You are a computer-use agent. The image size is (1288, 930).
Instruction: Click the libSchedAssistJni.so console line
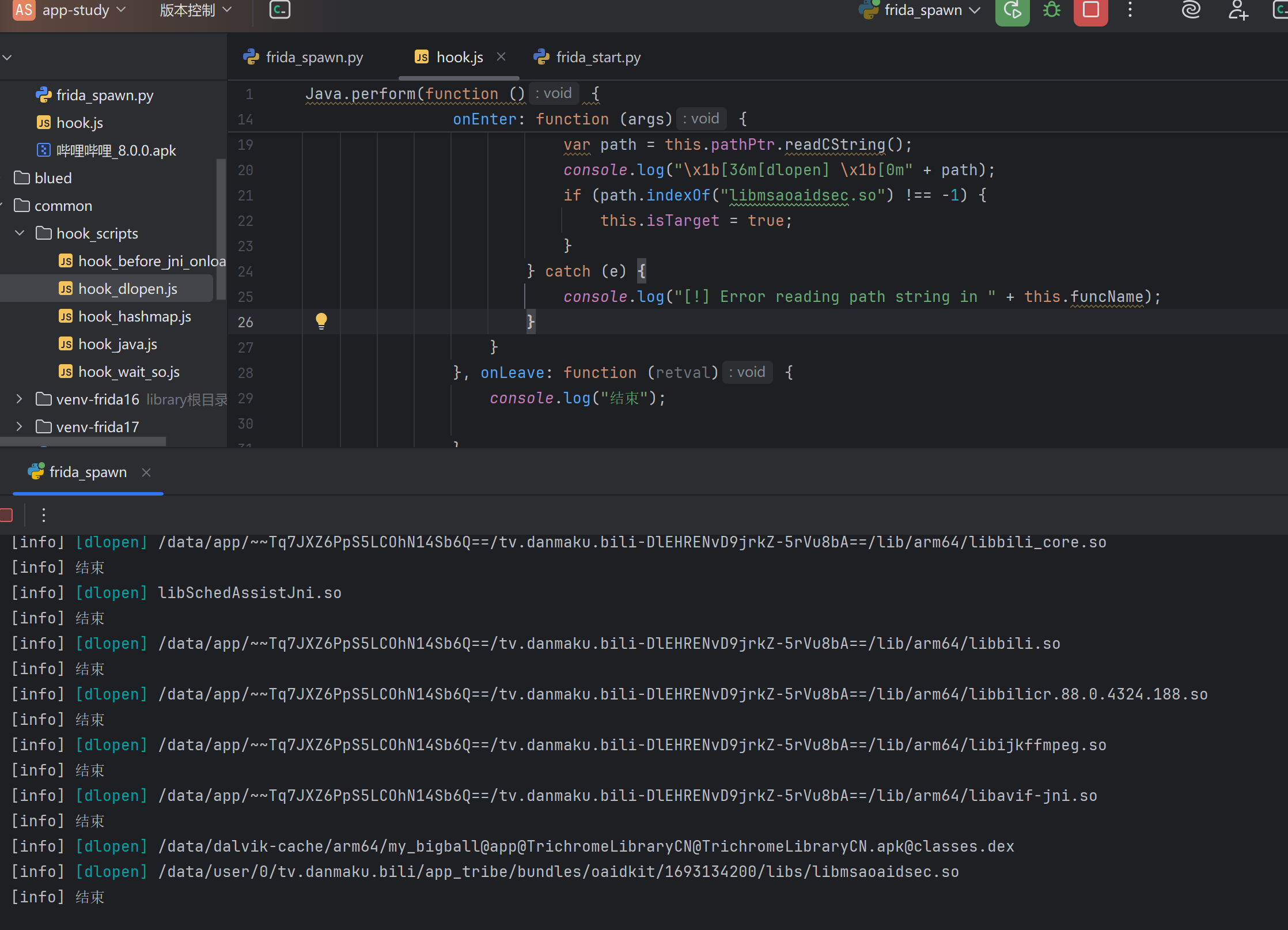[x=176, y=593]
